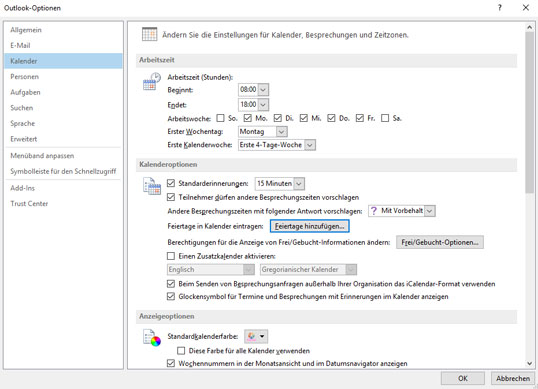Open the Erste Kalenderwoche dropdown
This screenshot has height=389, width=538.
[x=309, y=145]
